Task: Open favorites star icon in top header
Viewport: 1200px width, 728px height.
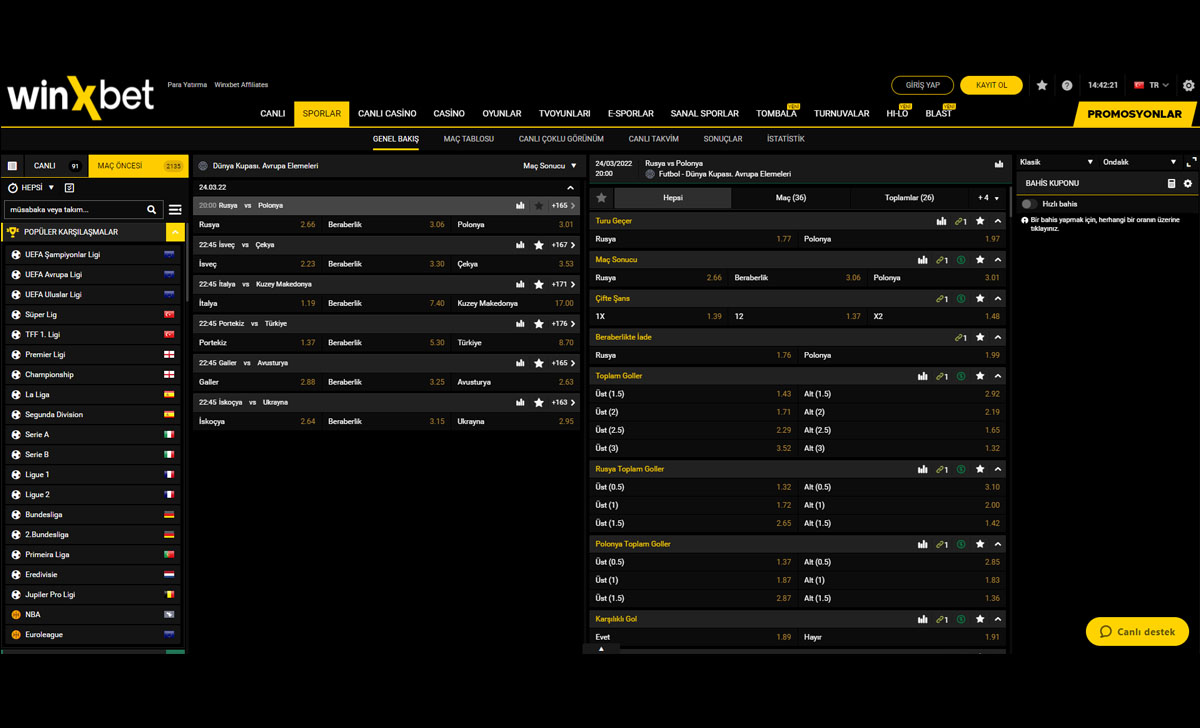Action: point(1042,86)
